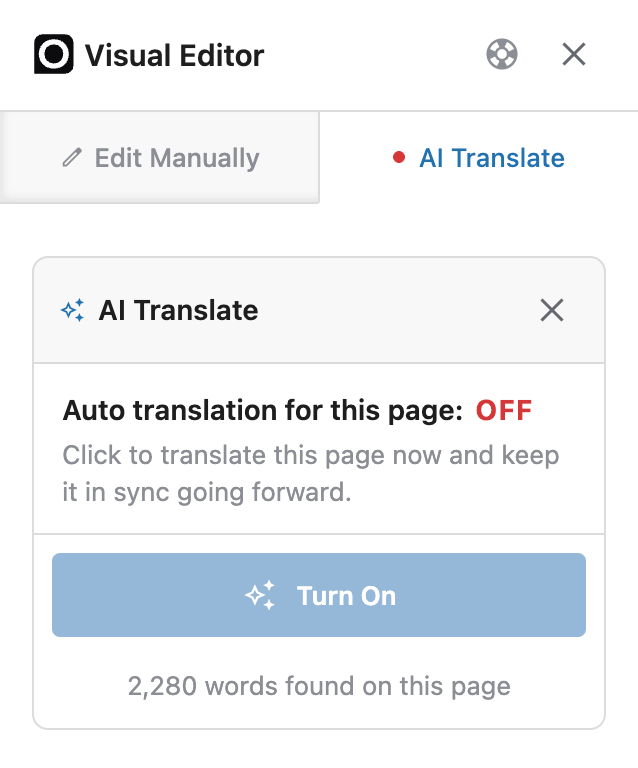Screen dimensions: 638x768
Task: Close the Visual Editor panel
Action: [574, 54]
